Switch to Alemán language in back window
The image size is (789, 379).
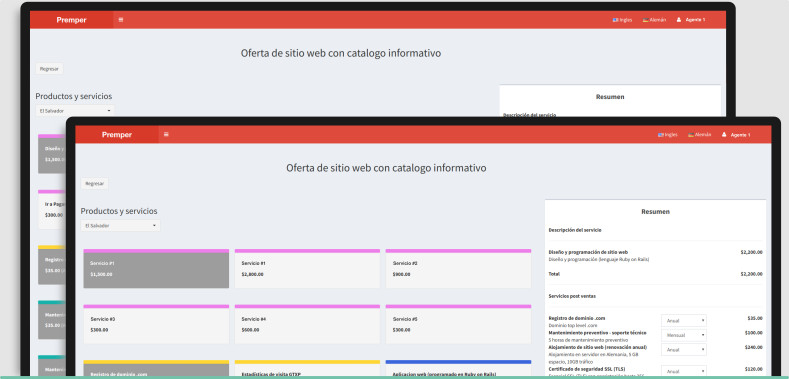(x=654, y=20)
